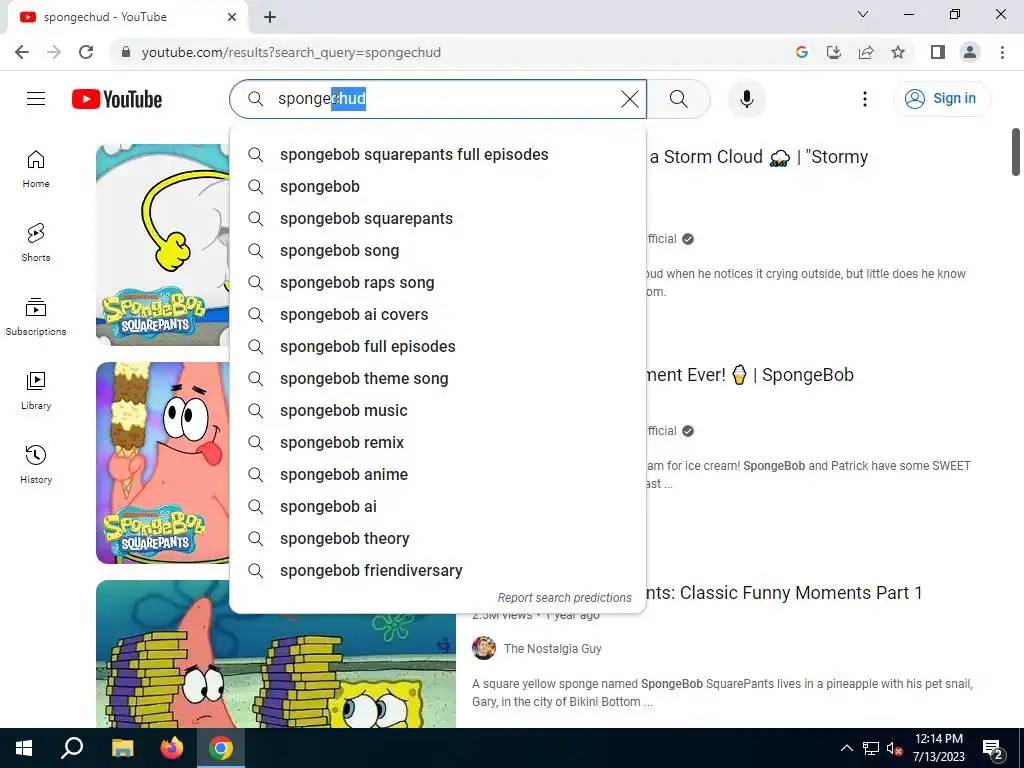Viewport: 1024px width, 768px height.
Task: Share this page via share icon
Action: coord(866,52)
